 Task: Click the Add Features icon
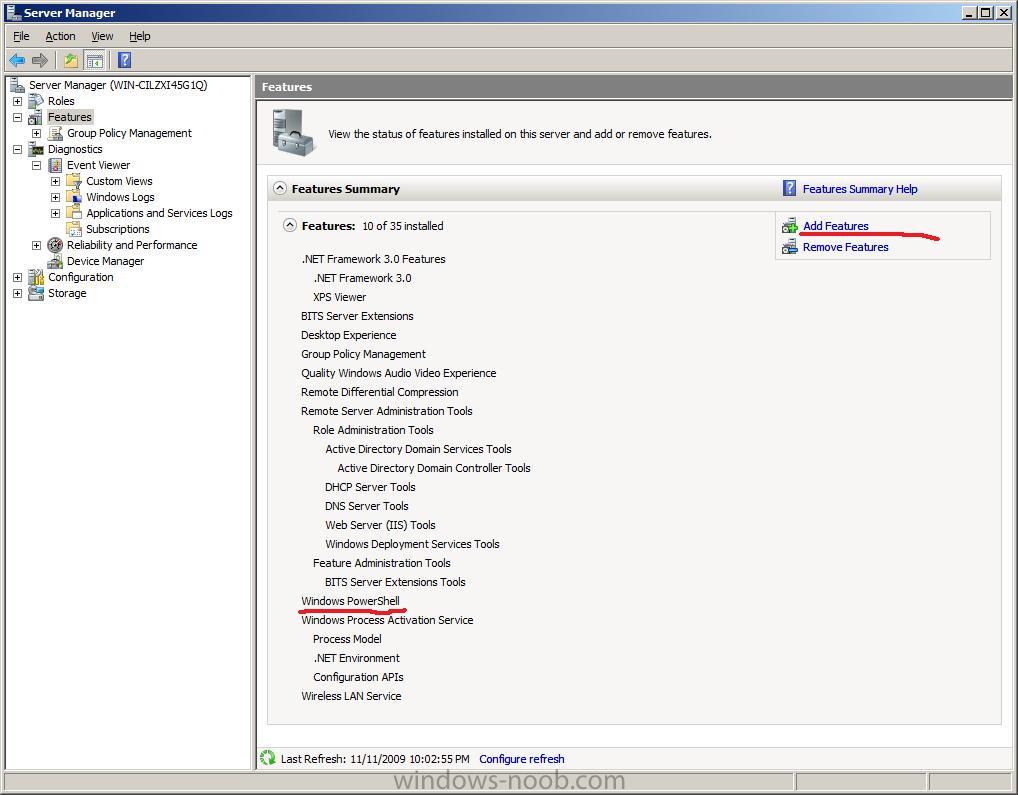(x=789, y=226)
